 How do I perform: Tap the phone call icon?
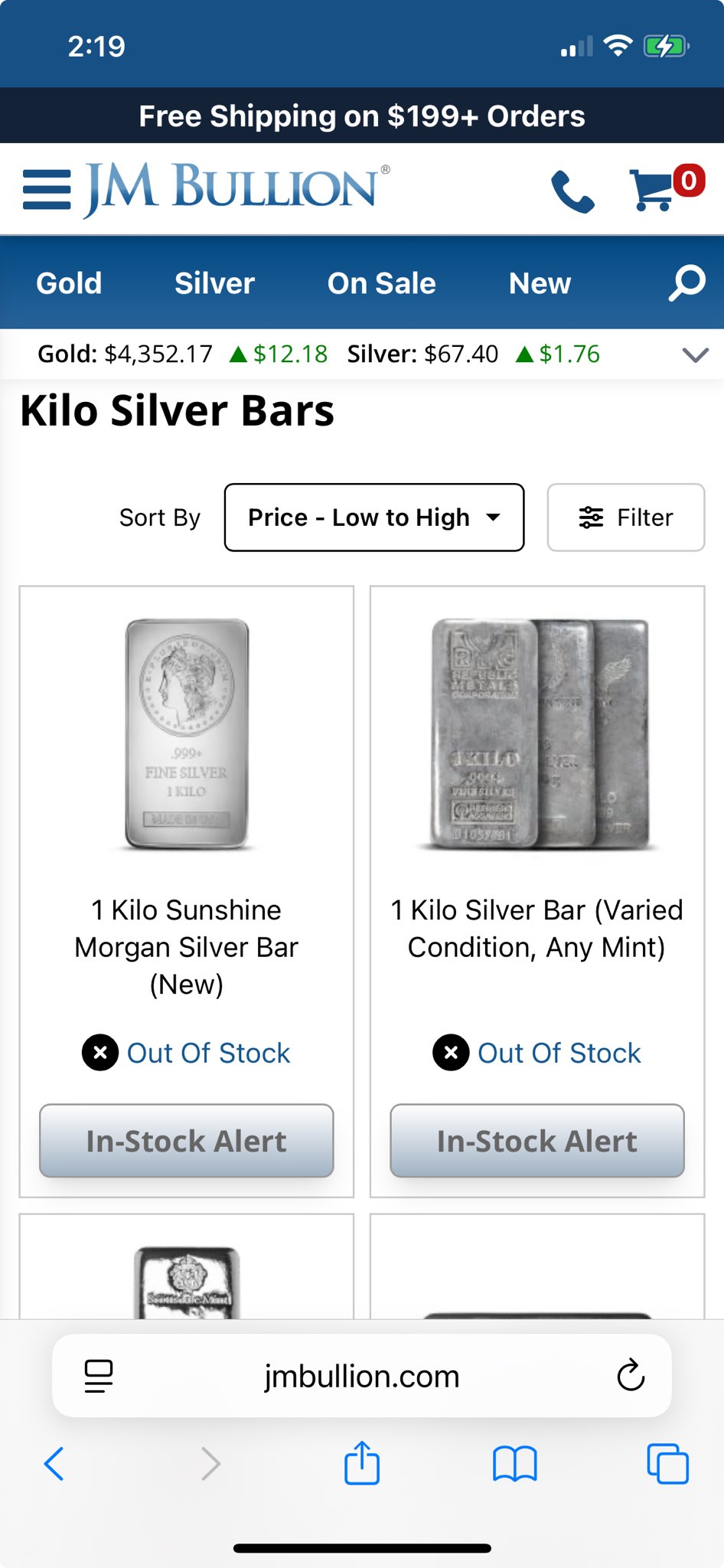(572, 191)
